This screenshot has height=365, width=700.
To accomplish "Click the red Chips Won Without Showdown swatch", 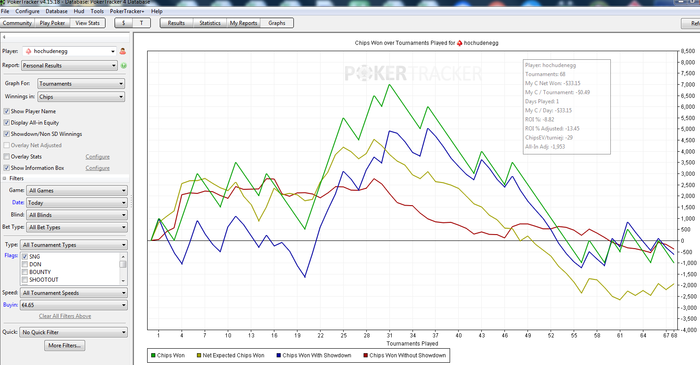I will pyautogui.click(x=365, y=356).
